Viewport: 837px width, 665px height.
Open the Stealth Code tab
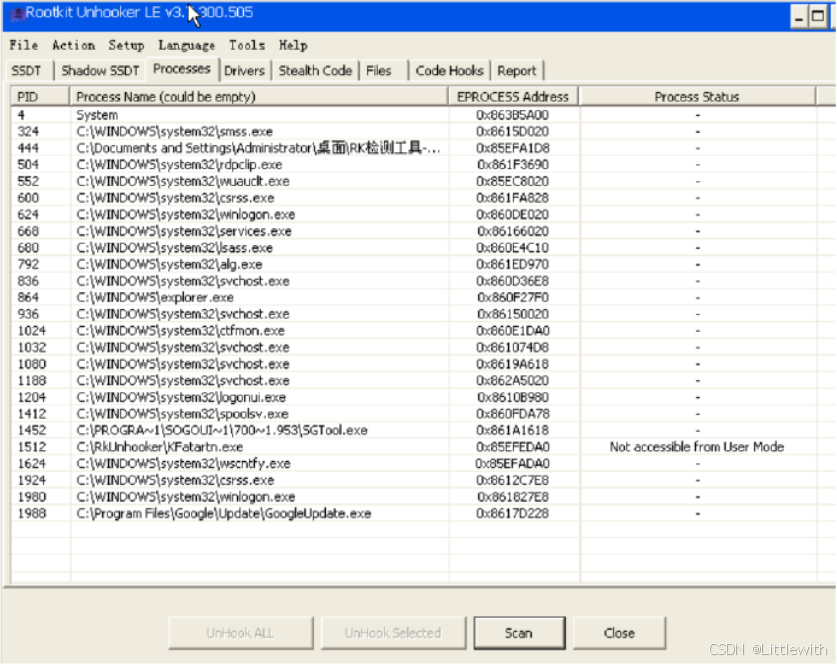coord(315,70)
